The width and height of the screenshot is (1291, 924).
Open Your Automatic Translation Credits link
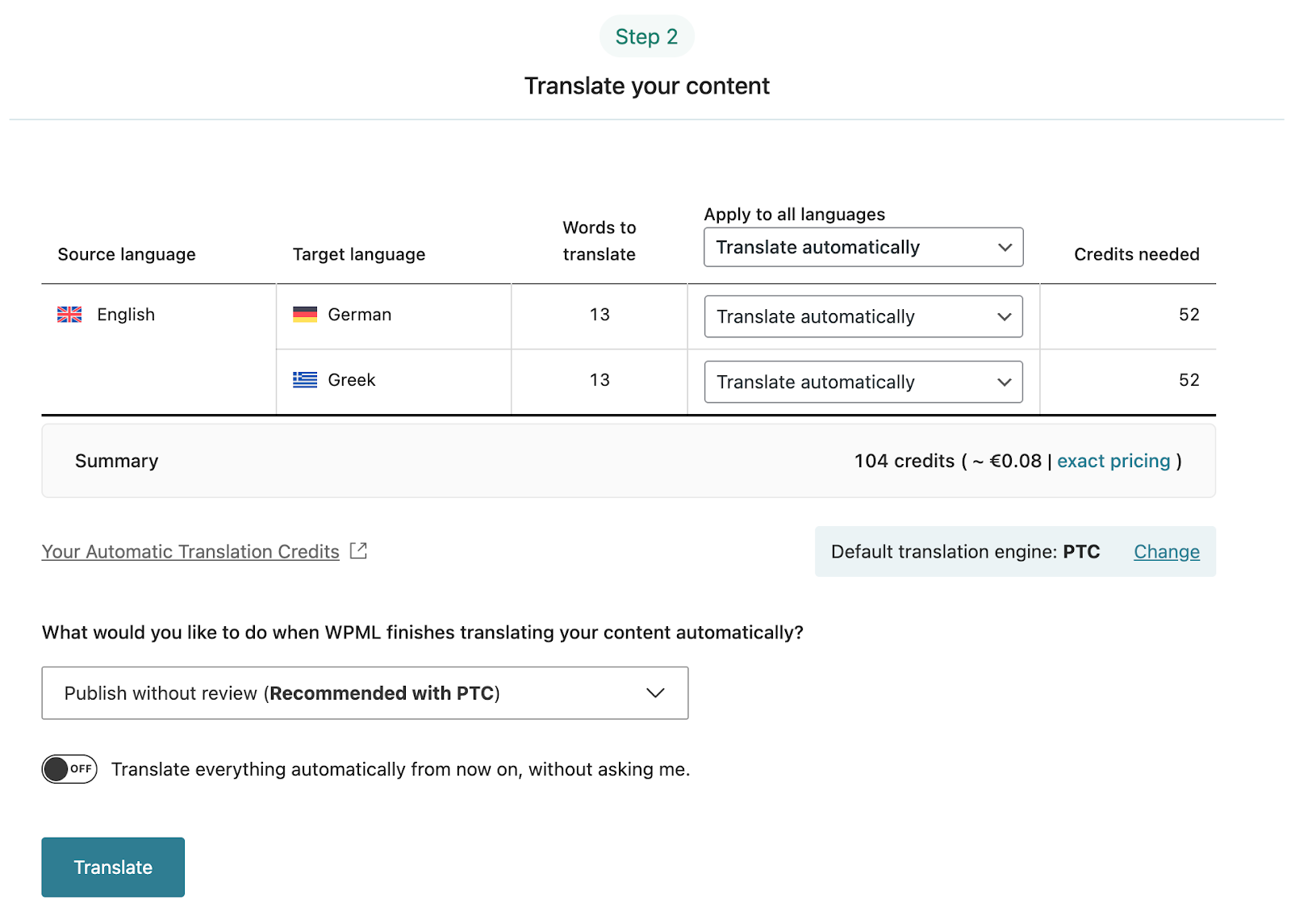pos(190,552)
